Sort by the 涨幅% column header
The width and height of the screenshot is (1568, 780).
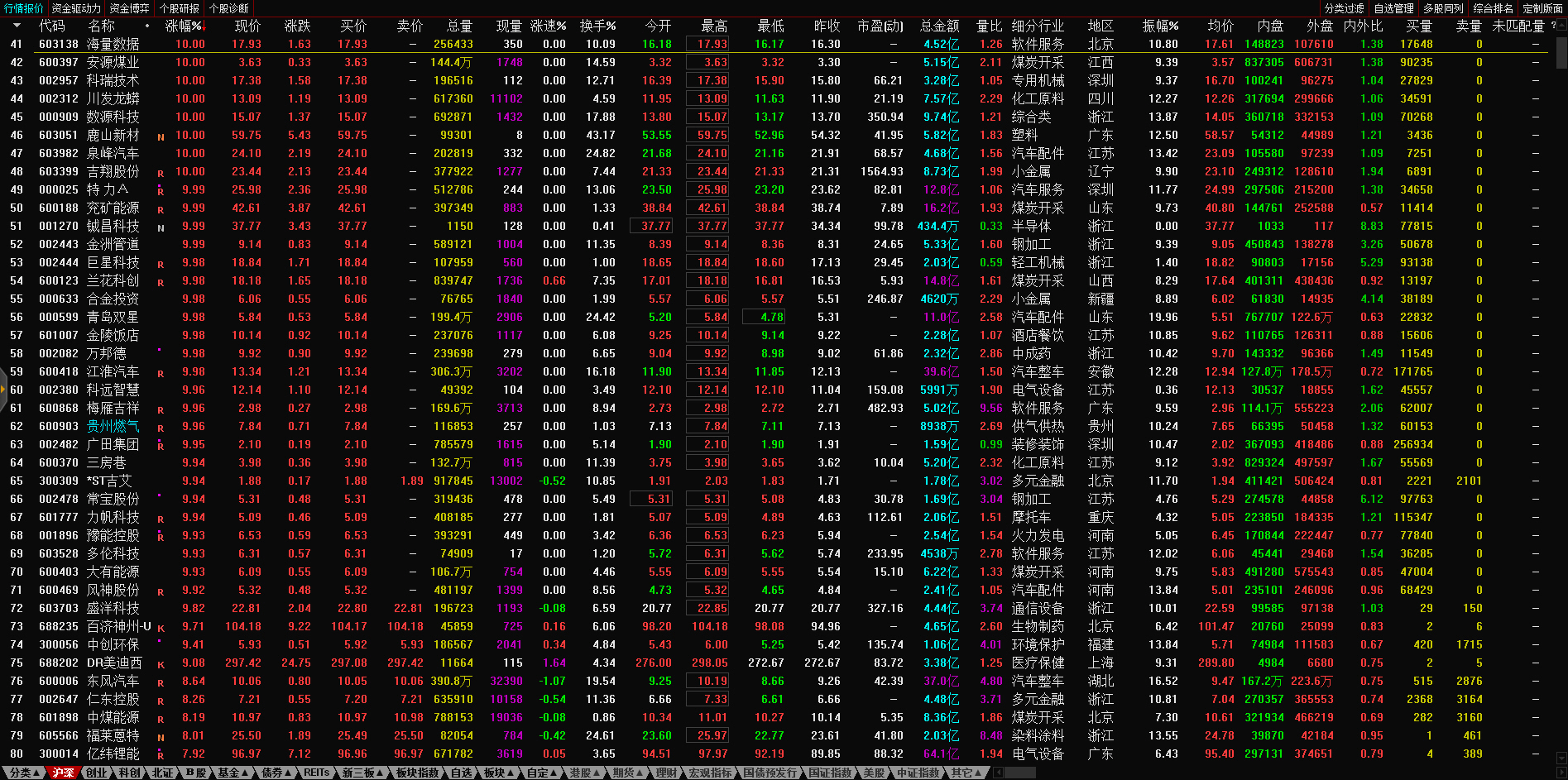coord(183,26)
